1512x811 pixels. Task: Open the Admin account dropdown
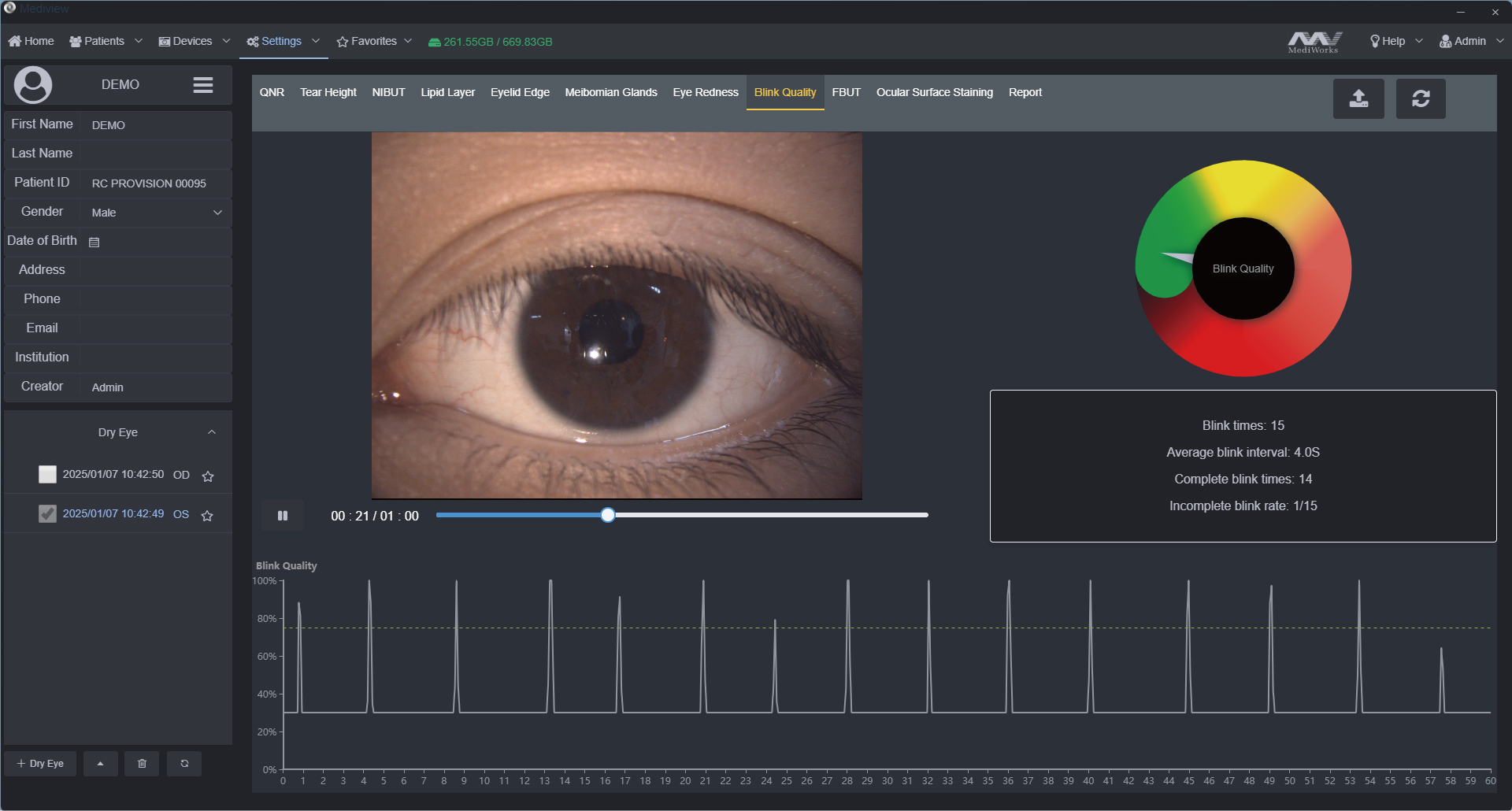click(1471, 41)
